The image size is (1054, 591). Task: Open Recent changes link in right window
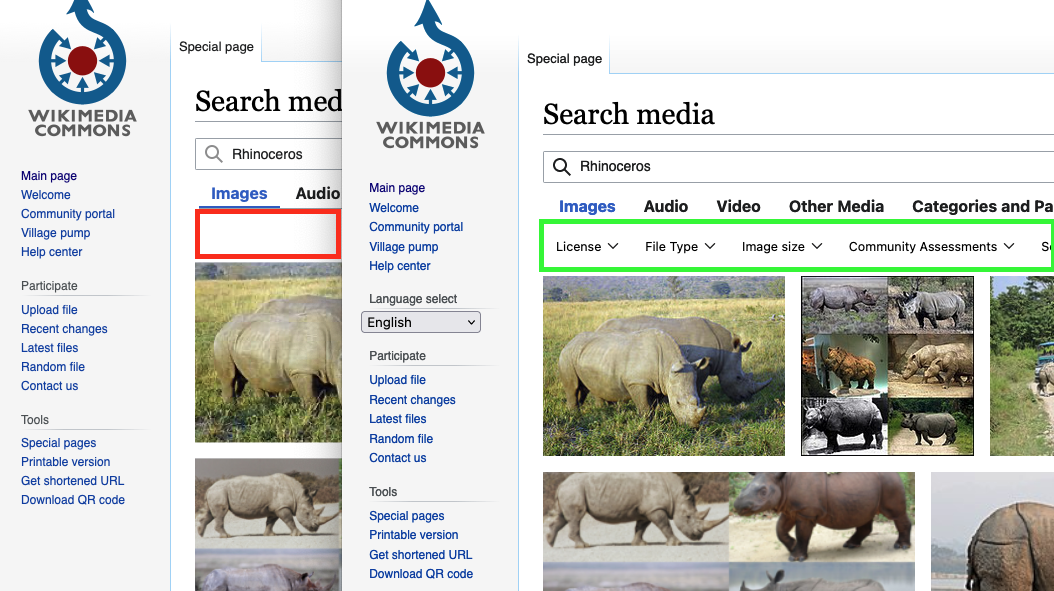tap(411, 399)
